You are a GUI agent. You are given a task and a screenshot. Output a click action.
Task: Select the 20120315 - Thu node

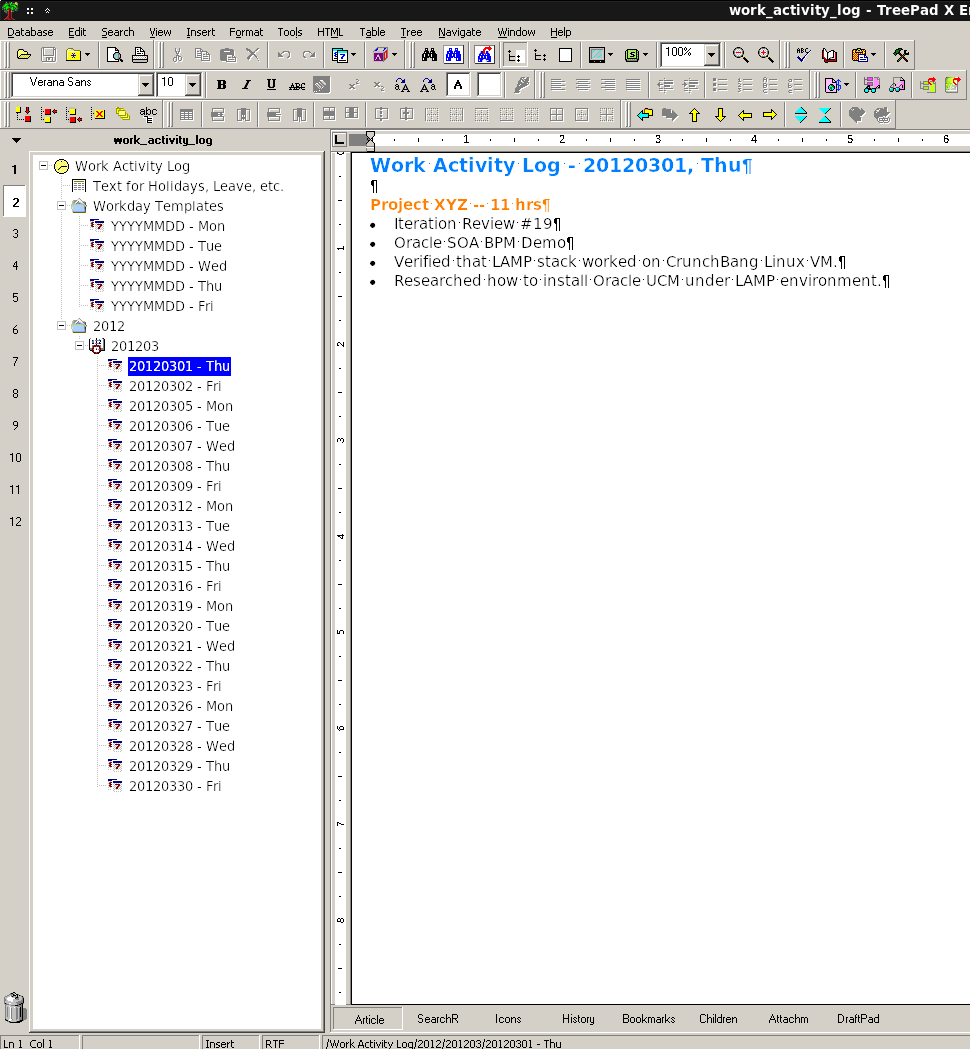pyautogui.click(x=179, y=566)
